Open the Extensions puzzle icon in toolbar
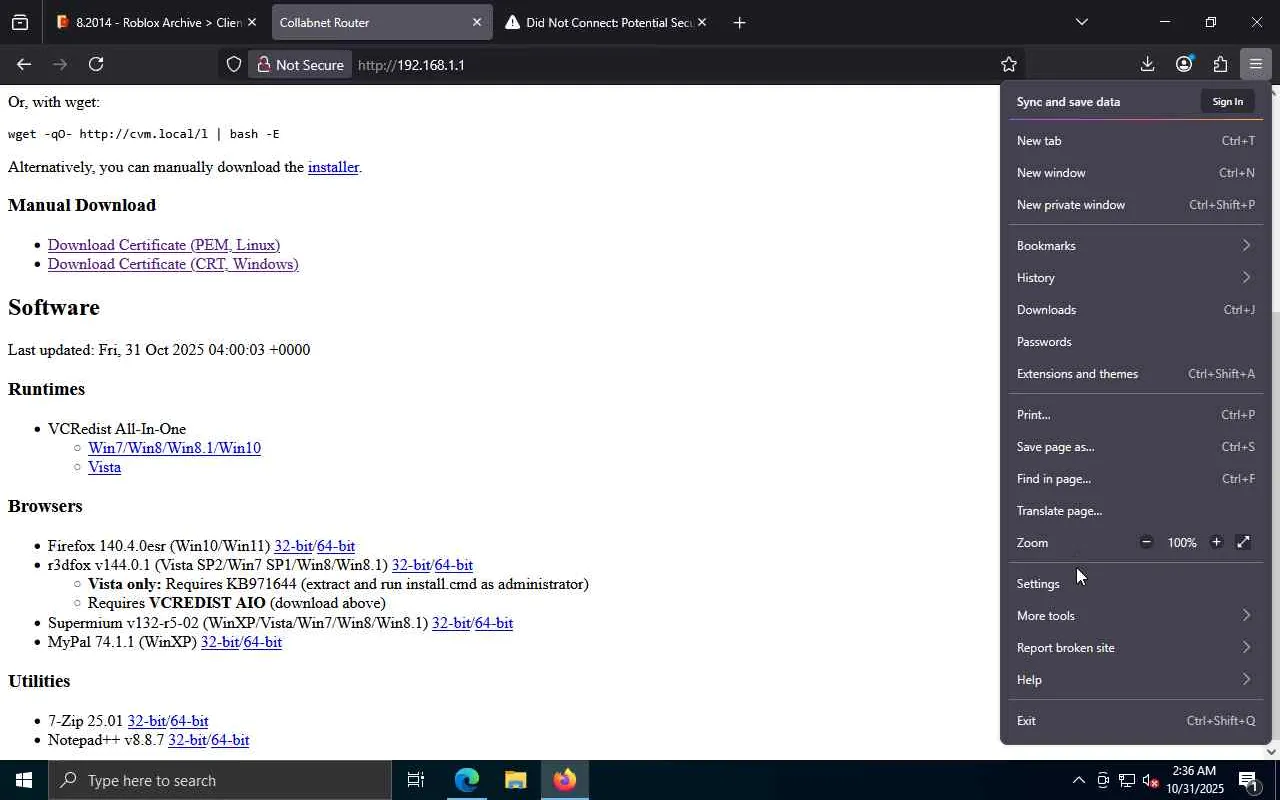Viewport: 1280px width, 800px height. pyautogui.click(x=1220, y=65)
